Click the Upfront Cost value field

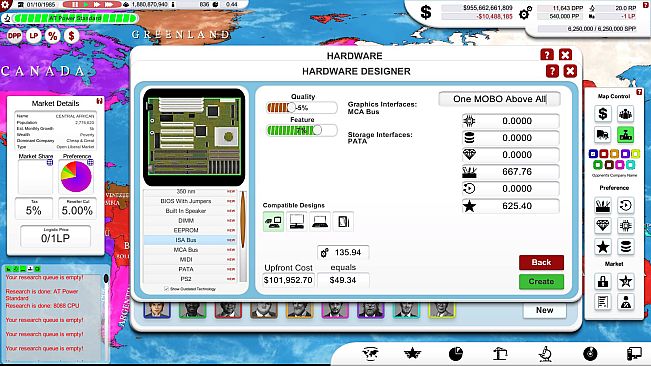(x=288, y=280)
